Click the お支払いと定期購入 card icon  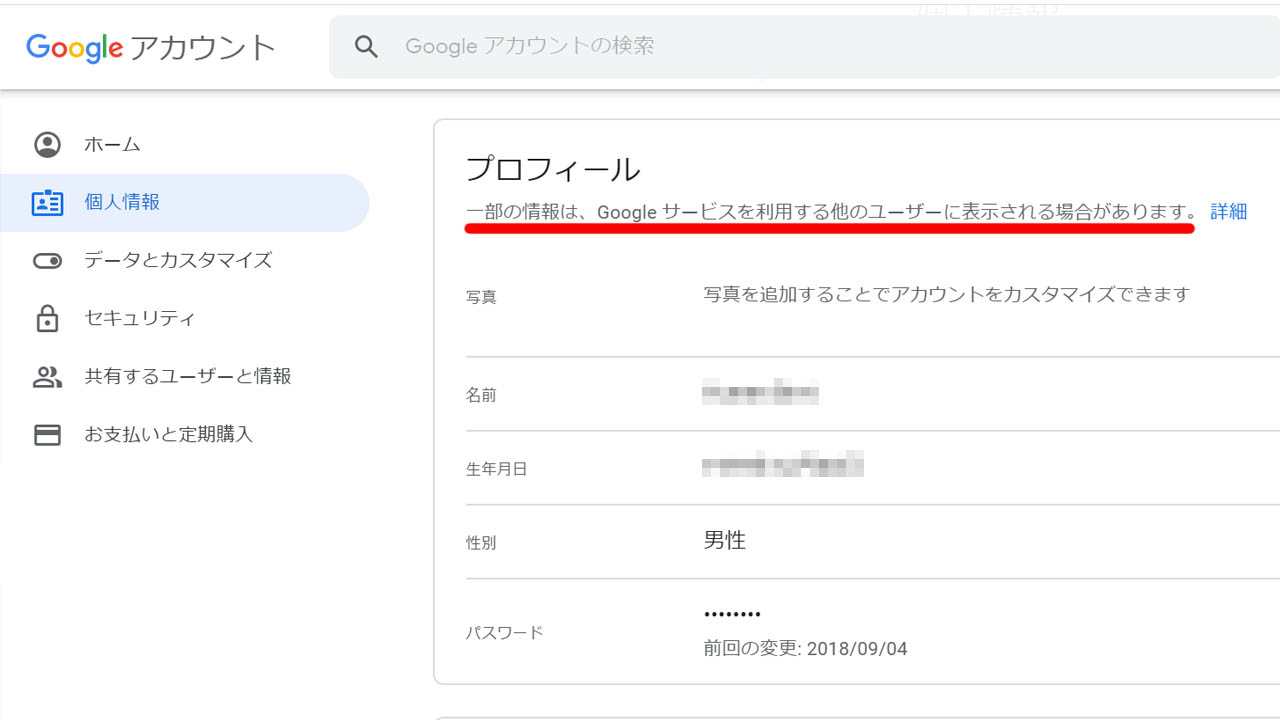[47, 435]
